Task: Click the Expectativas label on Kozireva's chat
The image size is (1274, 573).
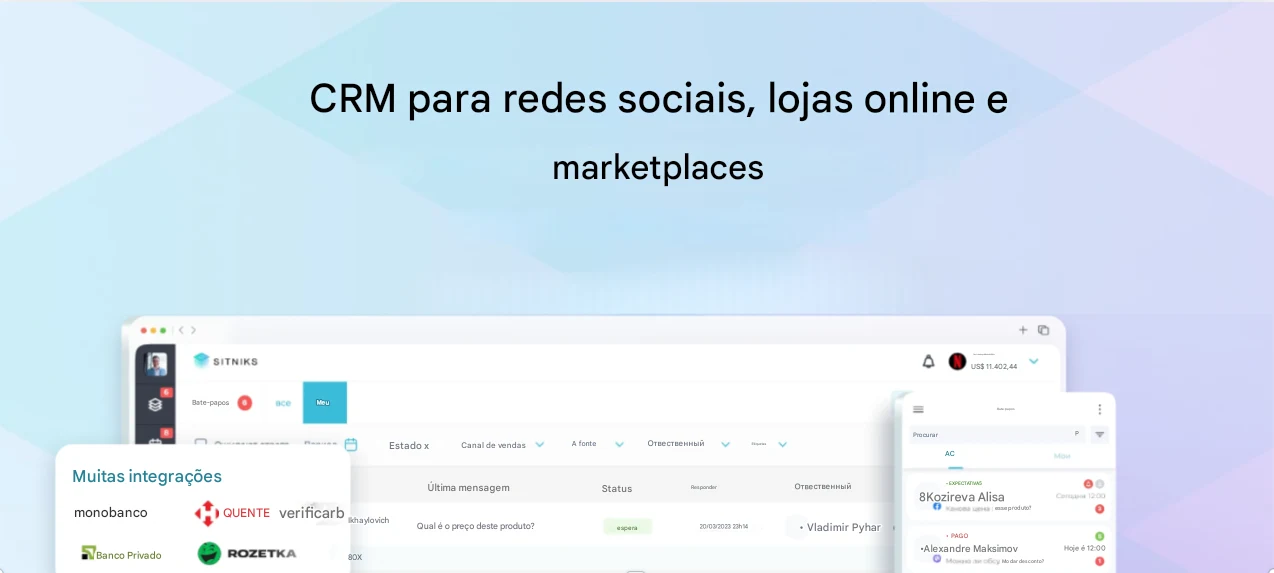Action: 964,483
